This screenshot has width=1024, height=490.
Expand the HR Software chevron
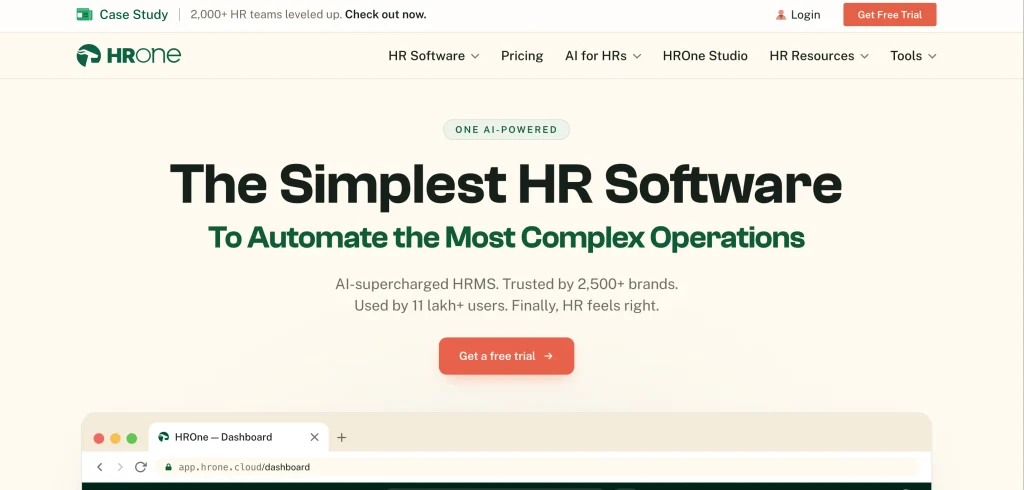point(475,56)
